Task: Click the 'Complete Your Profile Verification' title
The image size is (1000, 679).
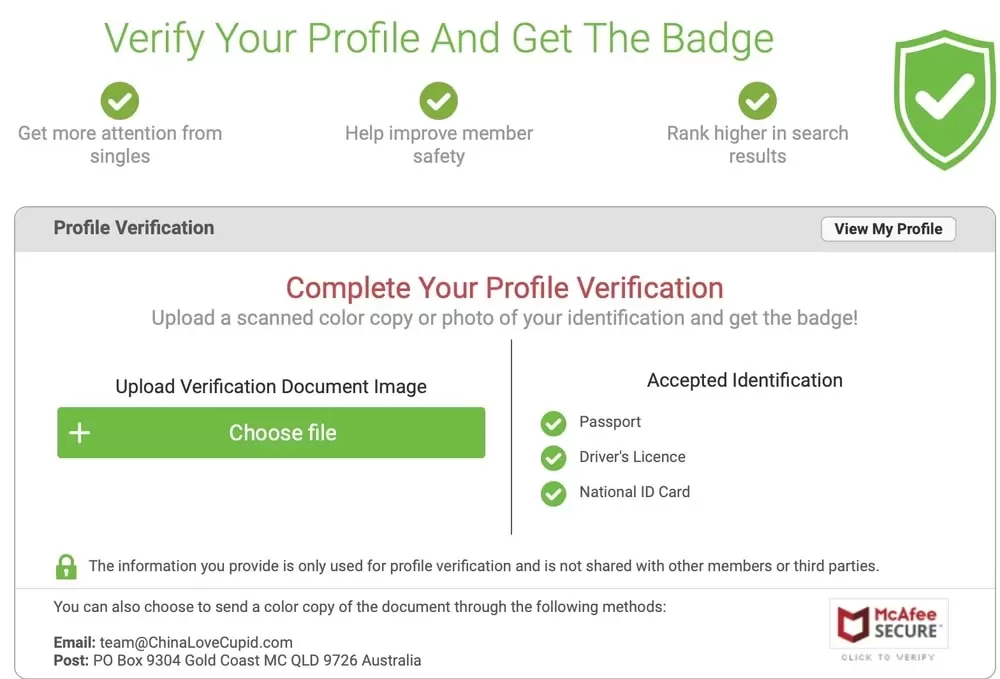Action: click(x=504, y=288)
